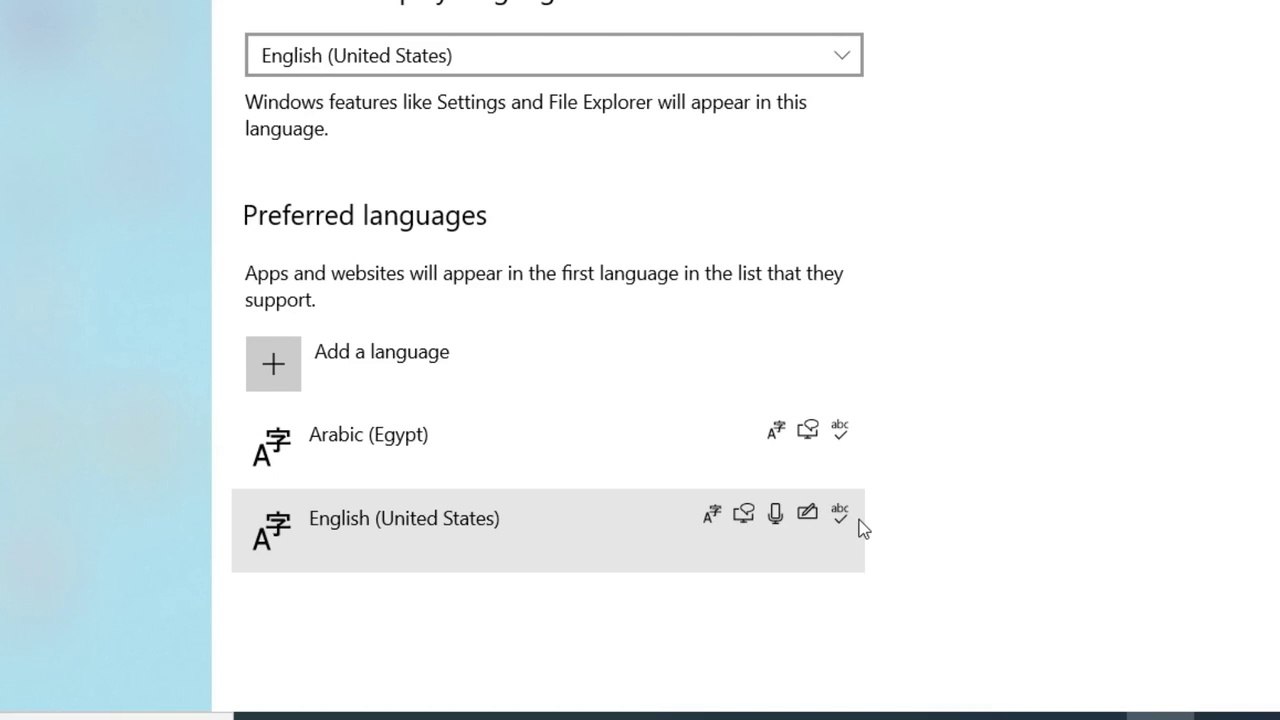Click the "Preferred languages" heading
Viewport: 1280px width, 720px height.
[365, 216]
